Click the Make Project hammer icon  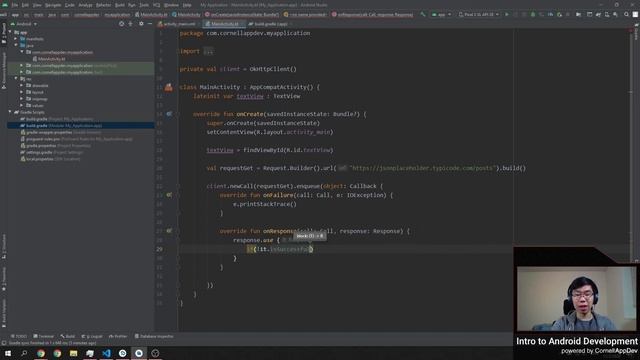[x=423, y=14]
